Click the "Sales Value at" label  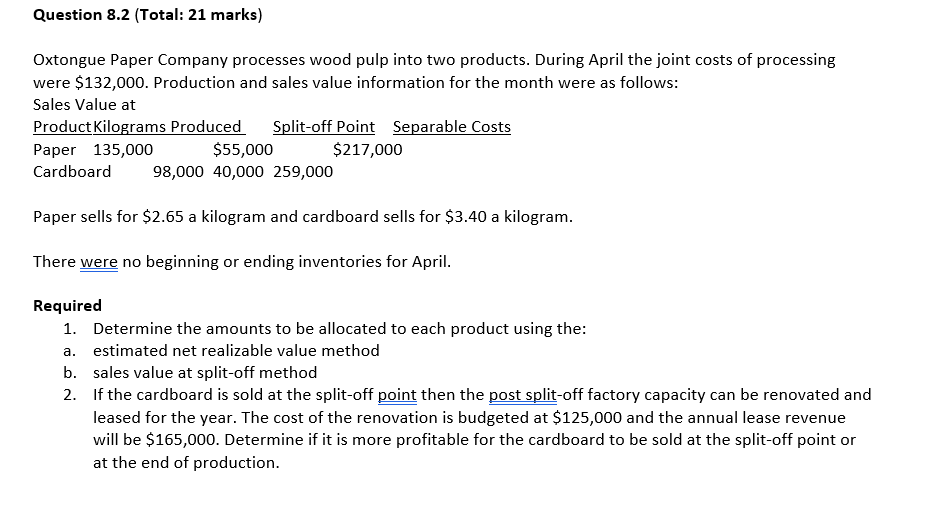point(84,104)
